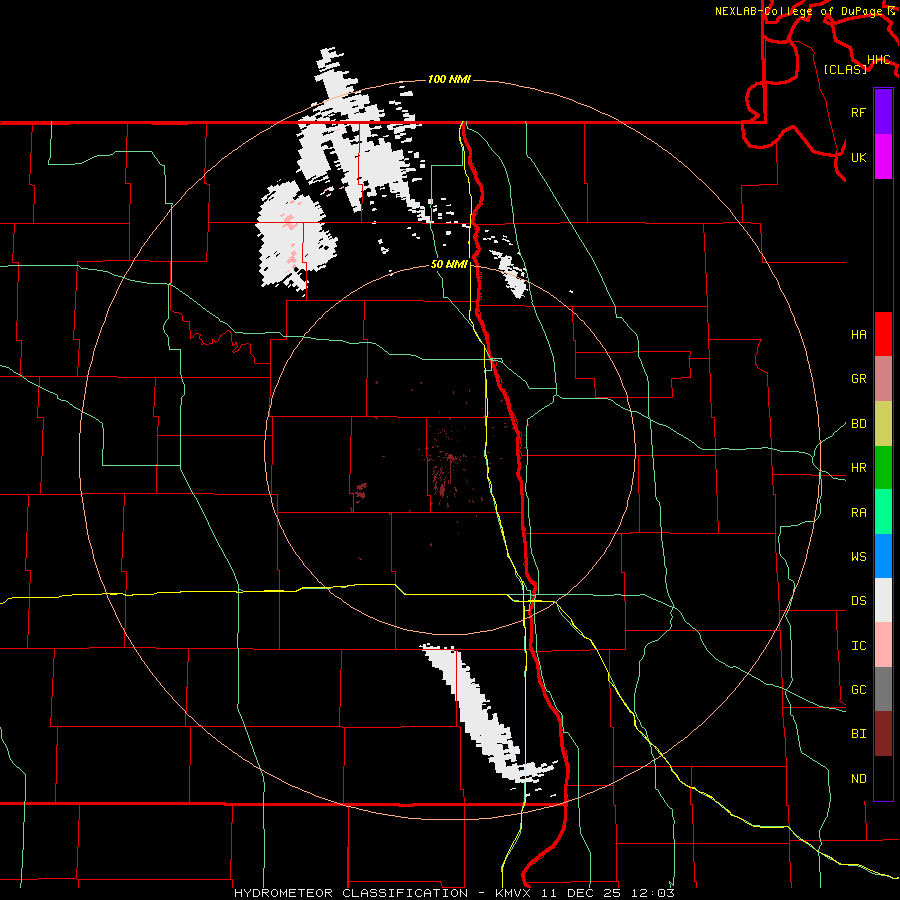The width and height of the screenshot is (900, 900).
Task: Click the GR legend color block
Action: (883, 379)
